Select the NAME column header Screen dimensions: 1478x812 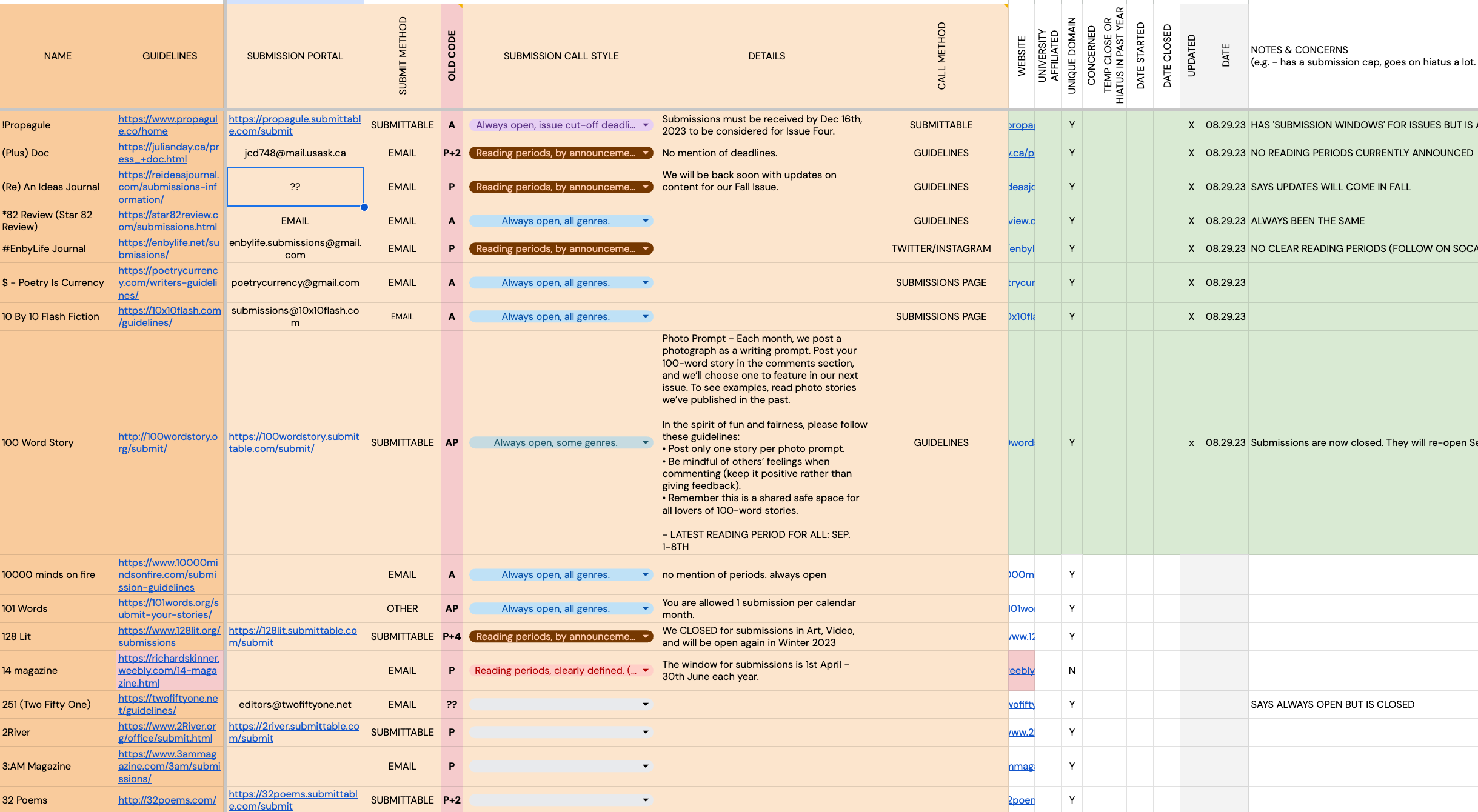pos(58,56)
